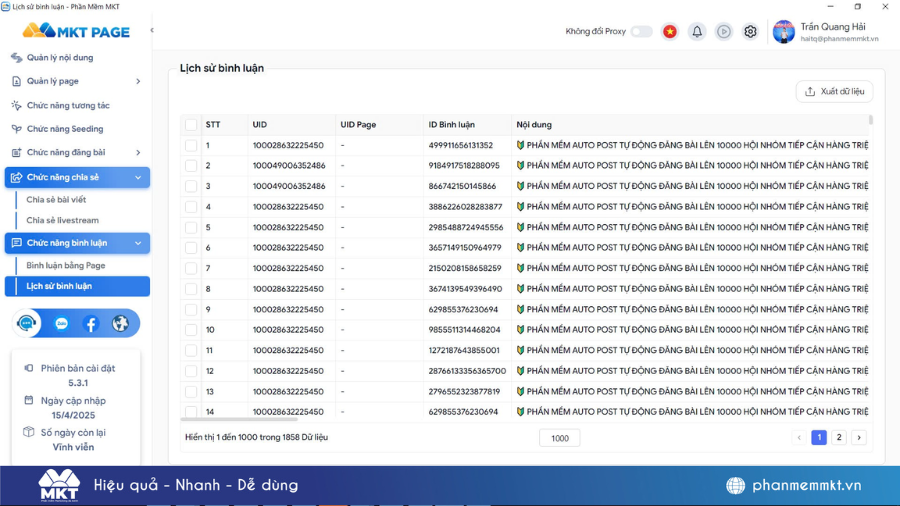Click the Chức năng bình luận comment icon
Screen dimensions: 900x506
(17, 243)
